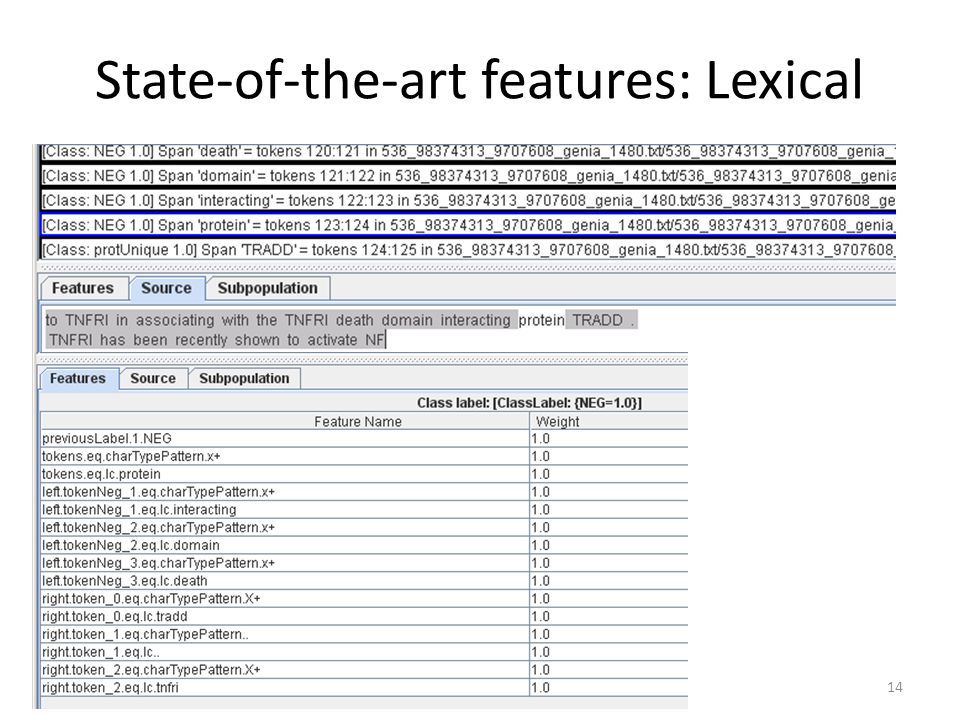Image resolution: width=960 pixels, height=720 pixels.
Task: Click 'associating' in the source text pane
Action: coord(175,320)
